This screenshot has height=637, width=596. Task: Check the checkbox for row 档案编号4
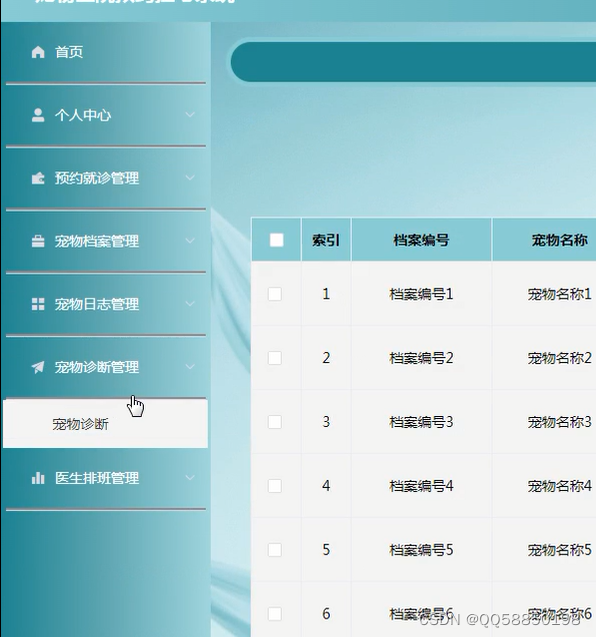coord(275,486)
